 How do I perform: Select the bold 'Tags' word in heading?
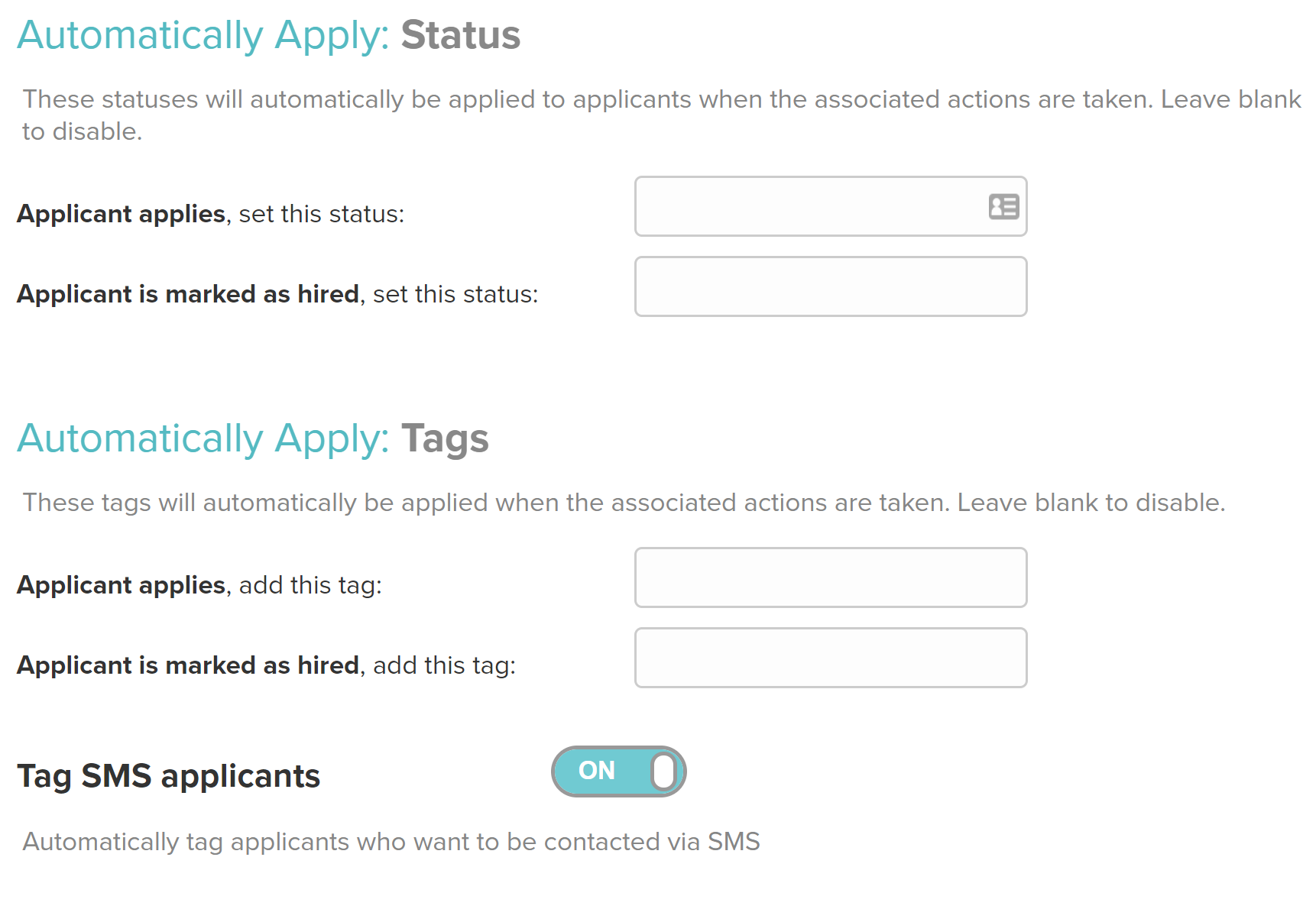point(446,439)
